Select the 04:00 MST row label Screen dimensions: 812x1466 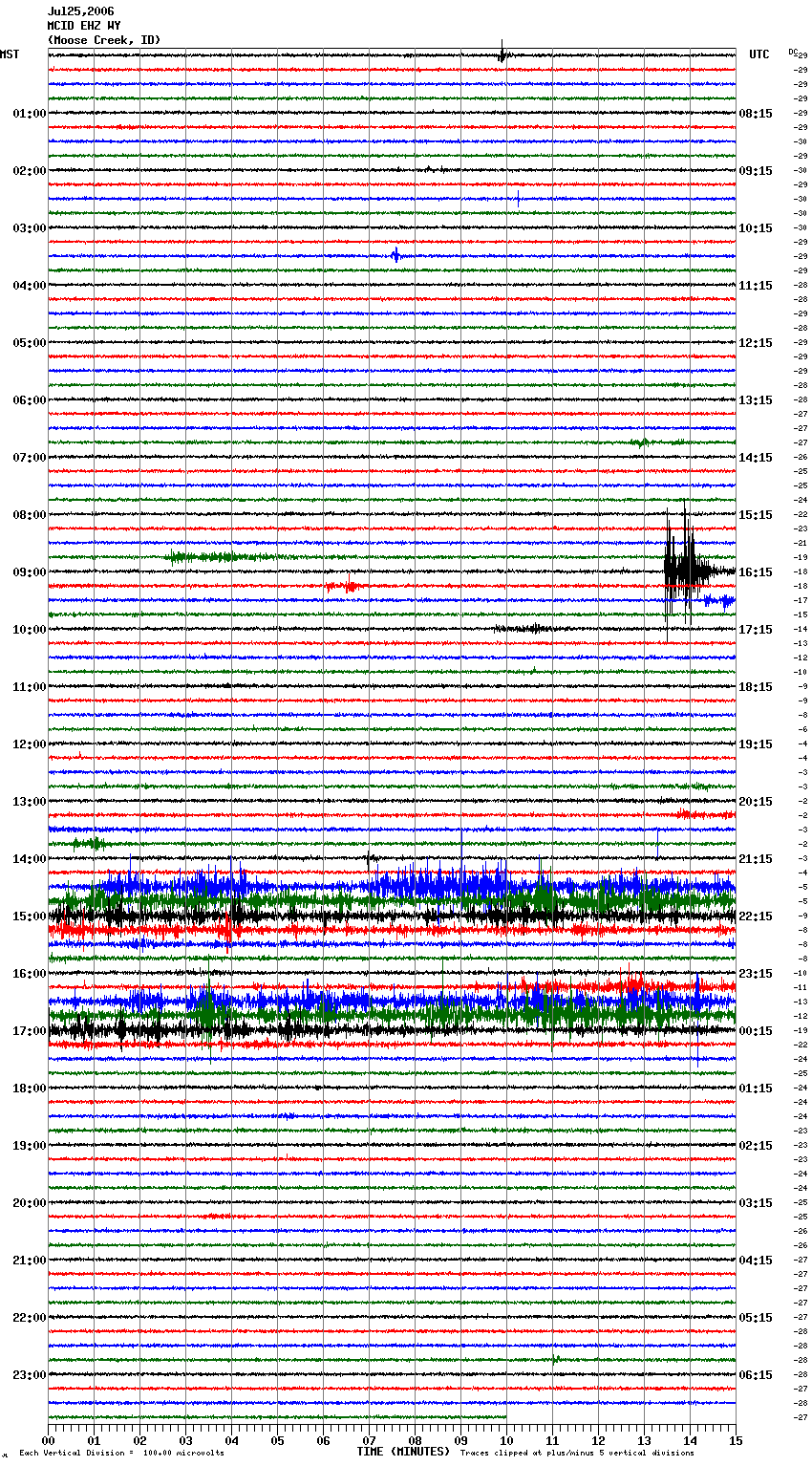30,286
